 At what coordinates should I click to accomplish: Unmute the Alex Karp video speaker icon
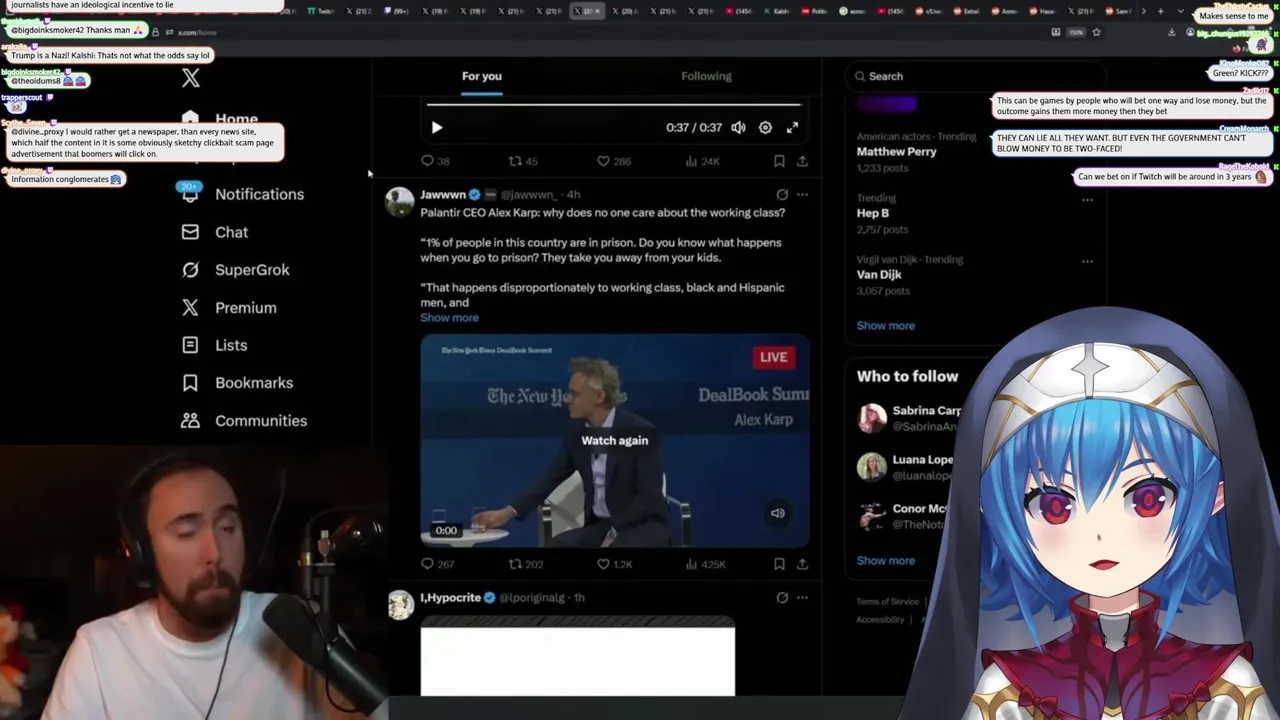(778, 513)
